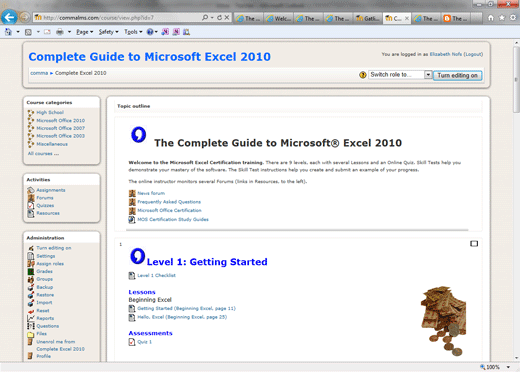The height and width of the screenshot is (372, 520).
Task: Open the Resources activity link
Action: click(48, 213)
